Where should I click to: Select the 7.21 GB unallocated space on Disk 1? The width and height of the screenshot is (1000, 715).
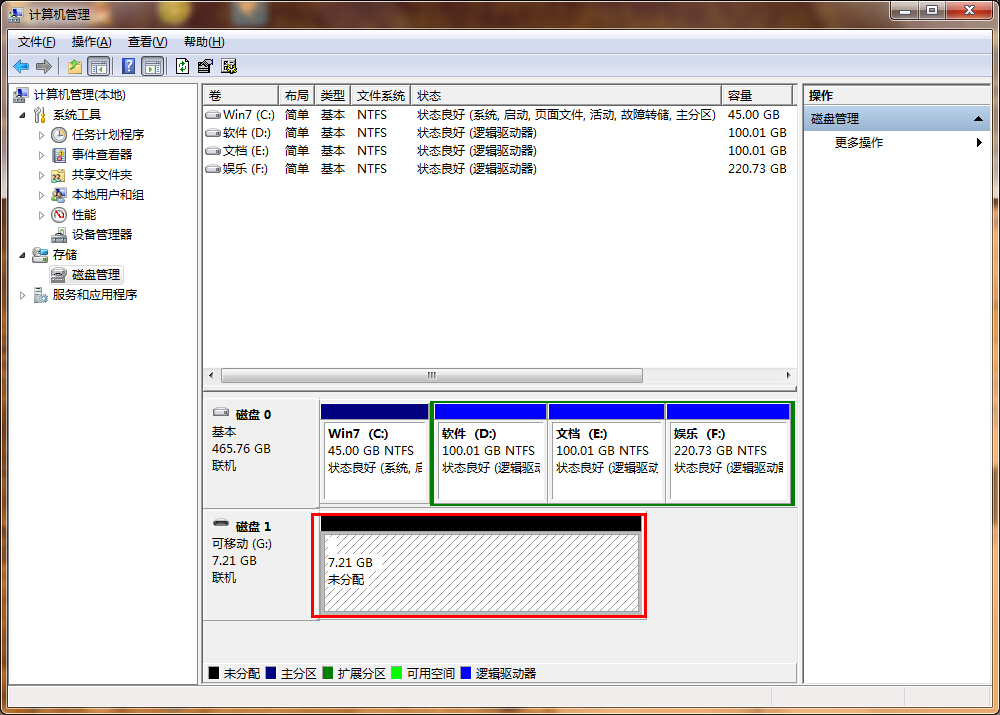480,572
